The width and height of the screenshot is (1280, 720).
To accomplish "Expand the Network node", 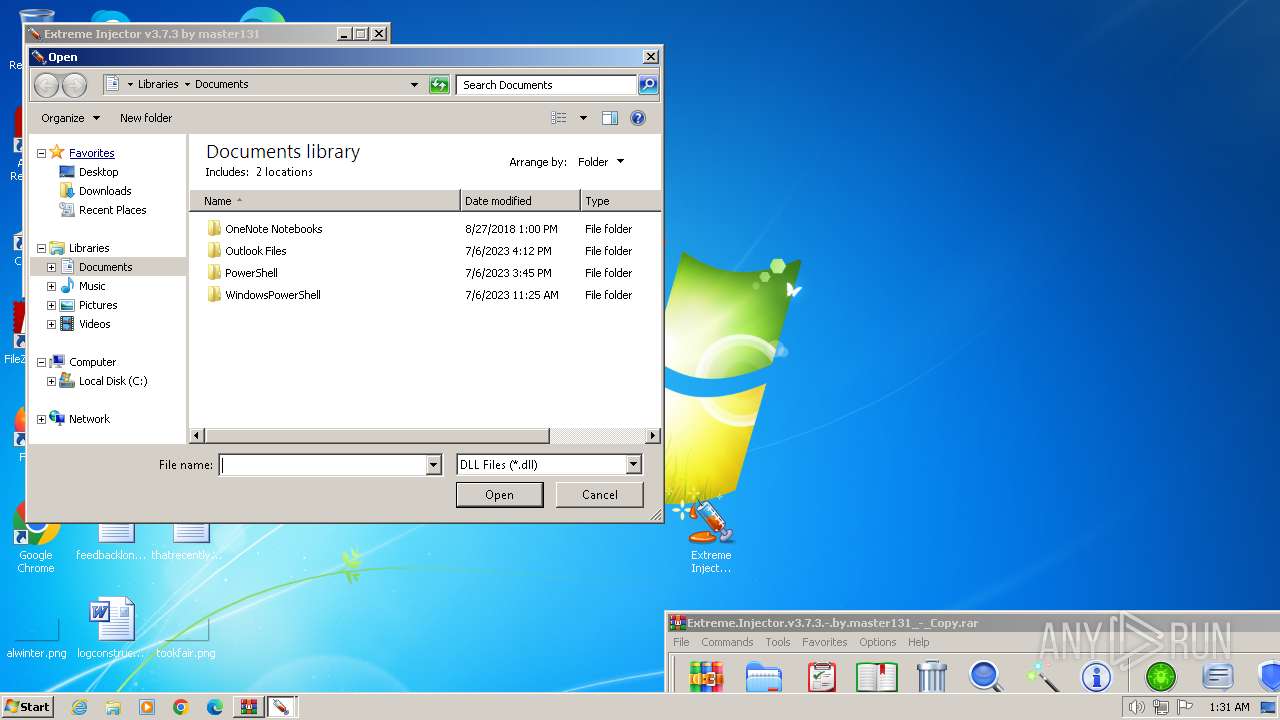I will click(x=41, y=419).
